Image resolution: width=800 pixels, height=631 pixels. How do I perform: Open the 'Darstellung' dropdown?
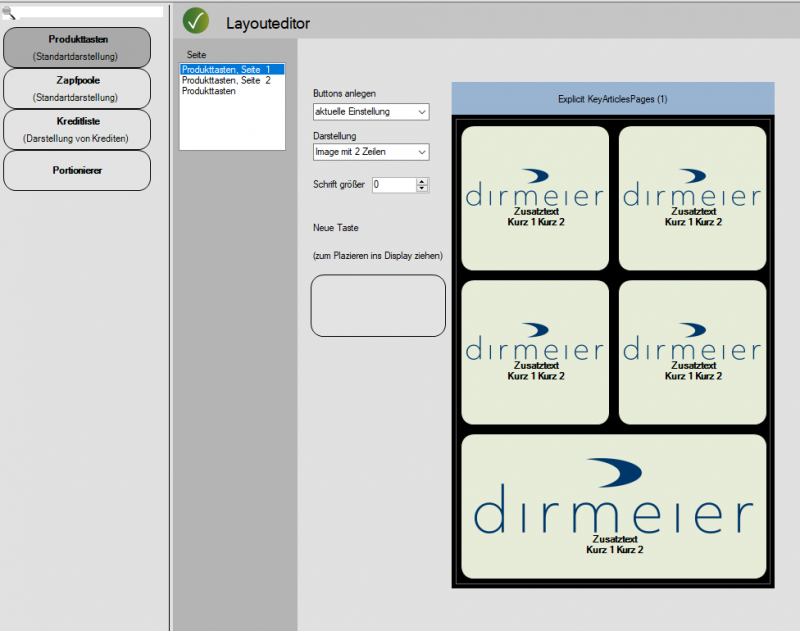click(x=370, y=152)
